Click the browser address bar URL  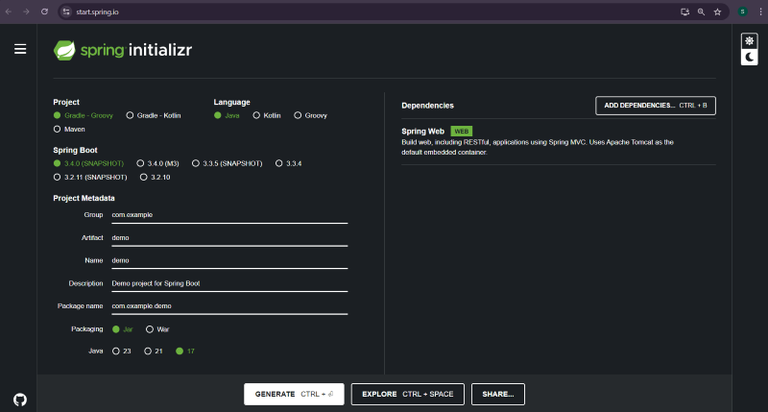pyautogui.click(x=97, y=12)
